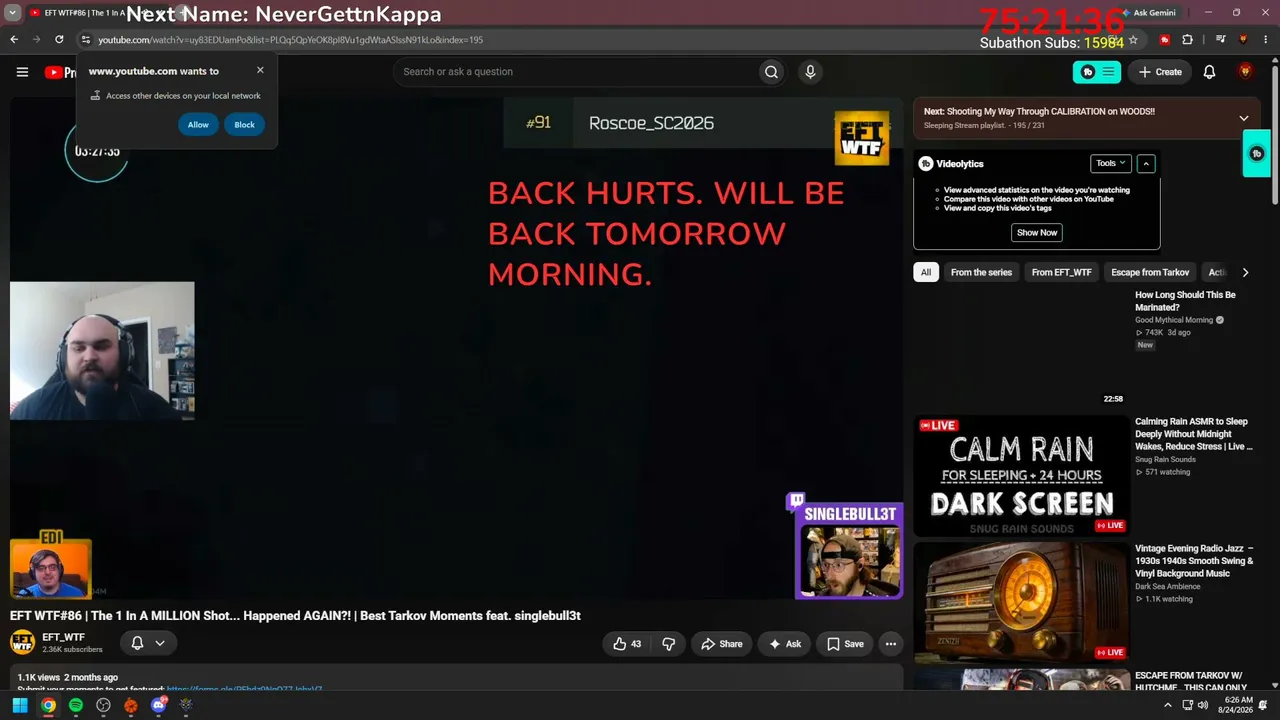Click the Dark Sea Ambience channel name
1280x720 pixels.
coord(1168,586)
